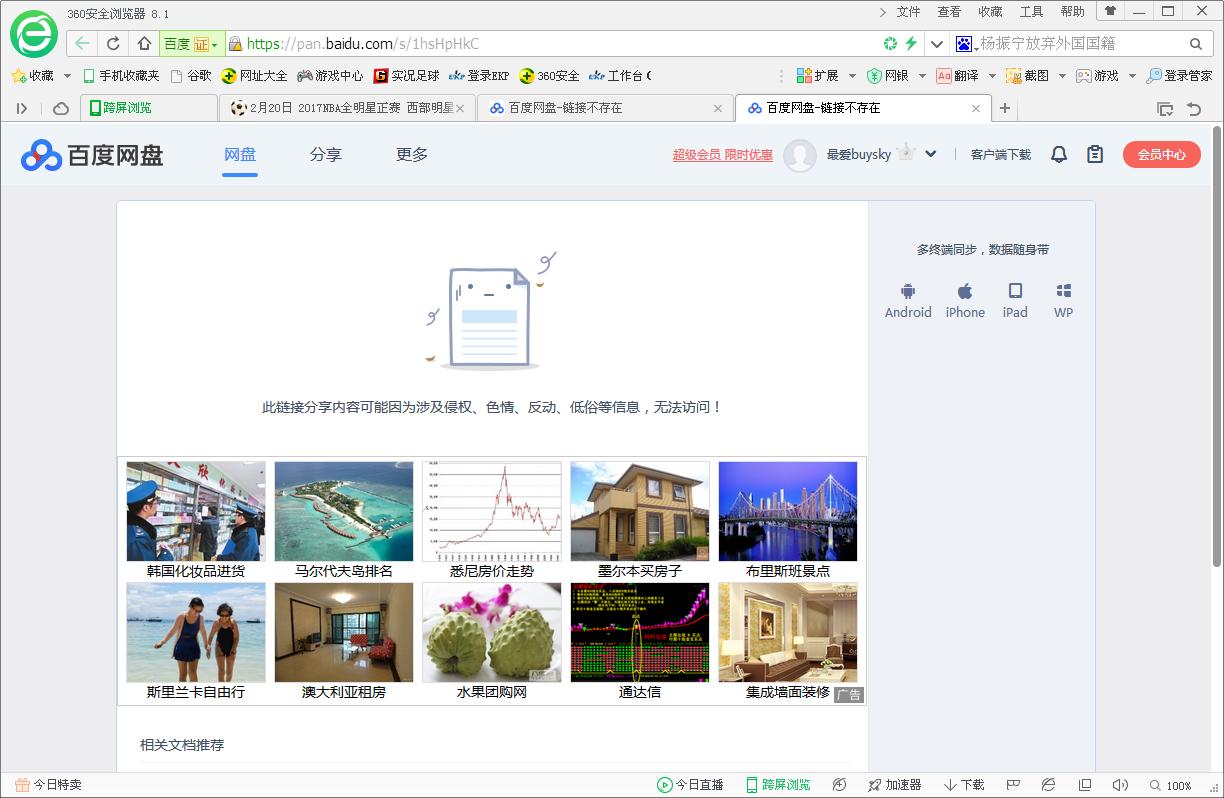Click the WP client icon

(x=1063, y=291)
